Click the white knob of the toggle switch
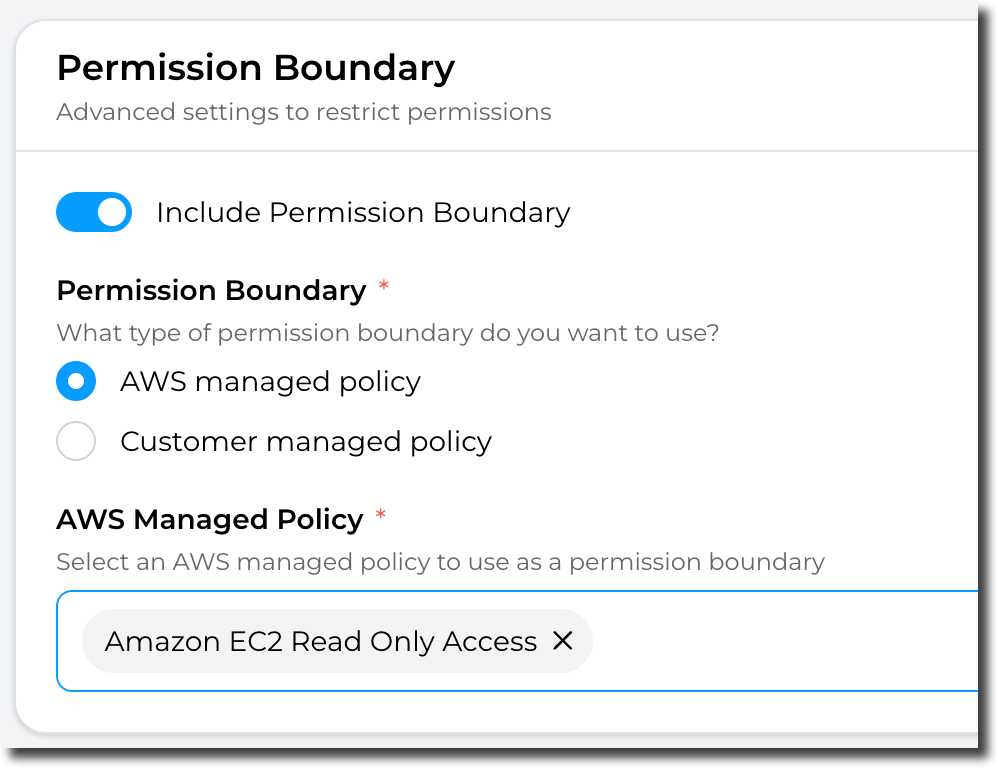The width and height of the screenshot is (998, 768). (x=113, y=212)
